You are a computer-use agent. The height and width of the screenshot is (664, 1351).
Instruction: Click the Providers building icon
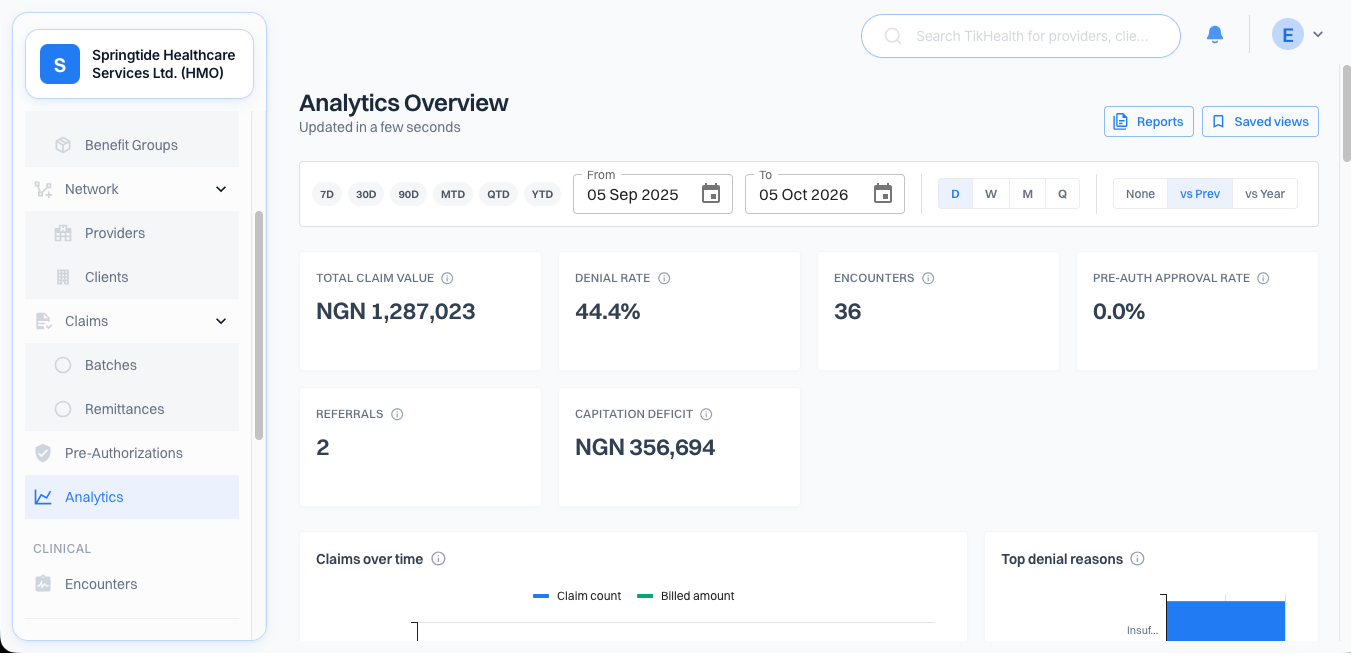point(63,233)
